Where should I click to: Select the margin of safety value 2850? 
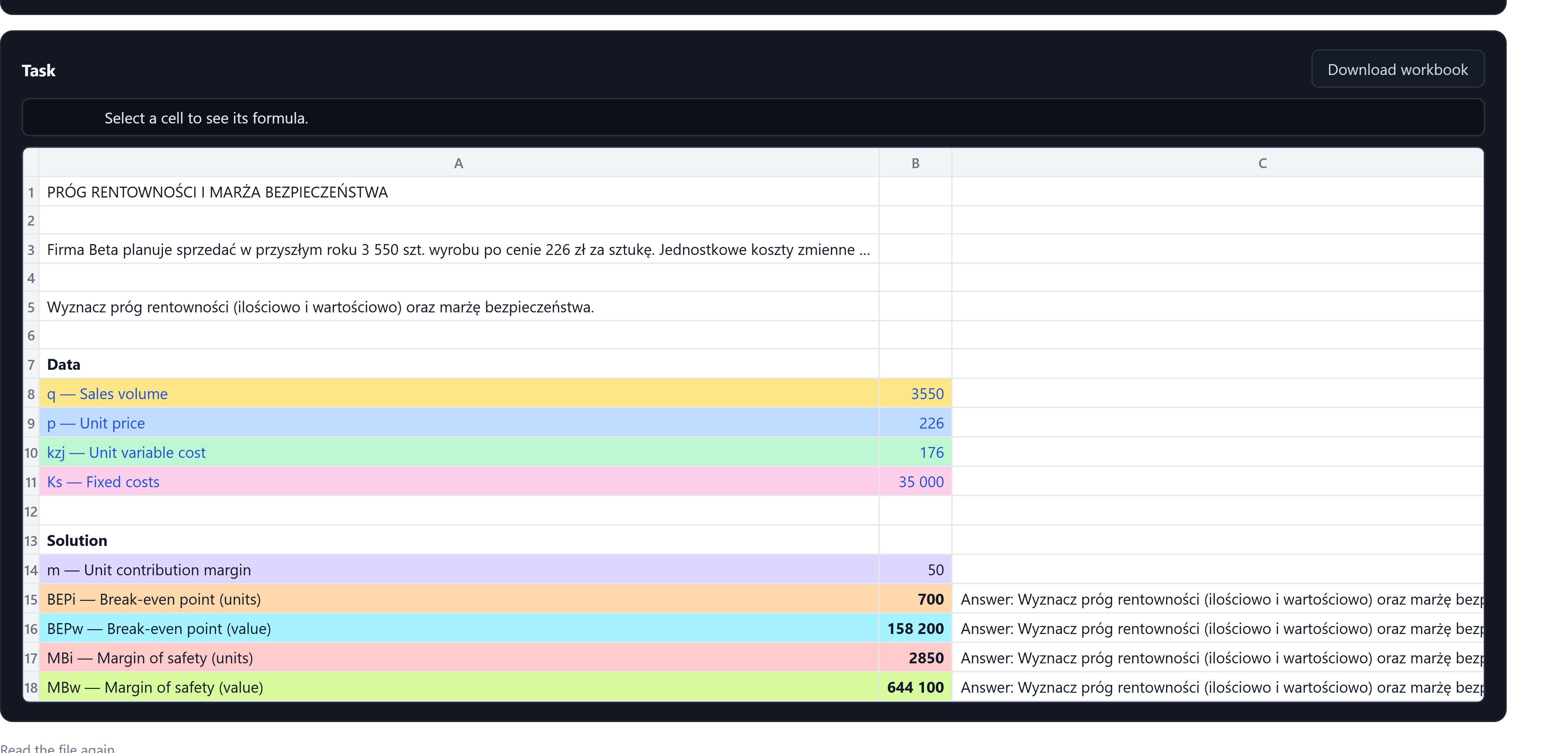pyautogui.click(x=915, y=658)
